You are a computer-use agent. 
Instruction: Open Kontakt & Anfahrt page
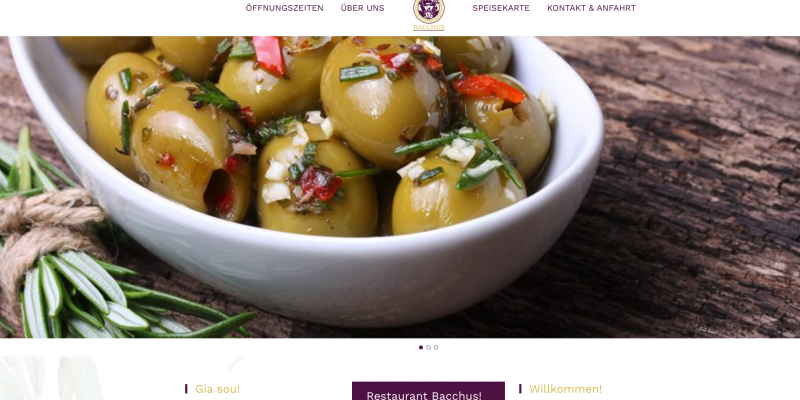coord(591,8)
